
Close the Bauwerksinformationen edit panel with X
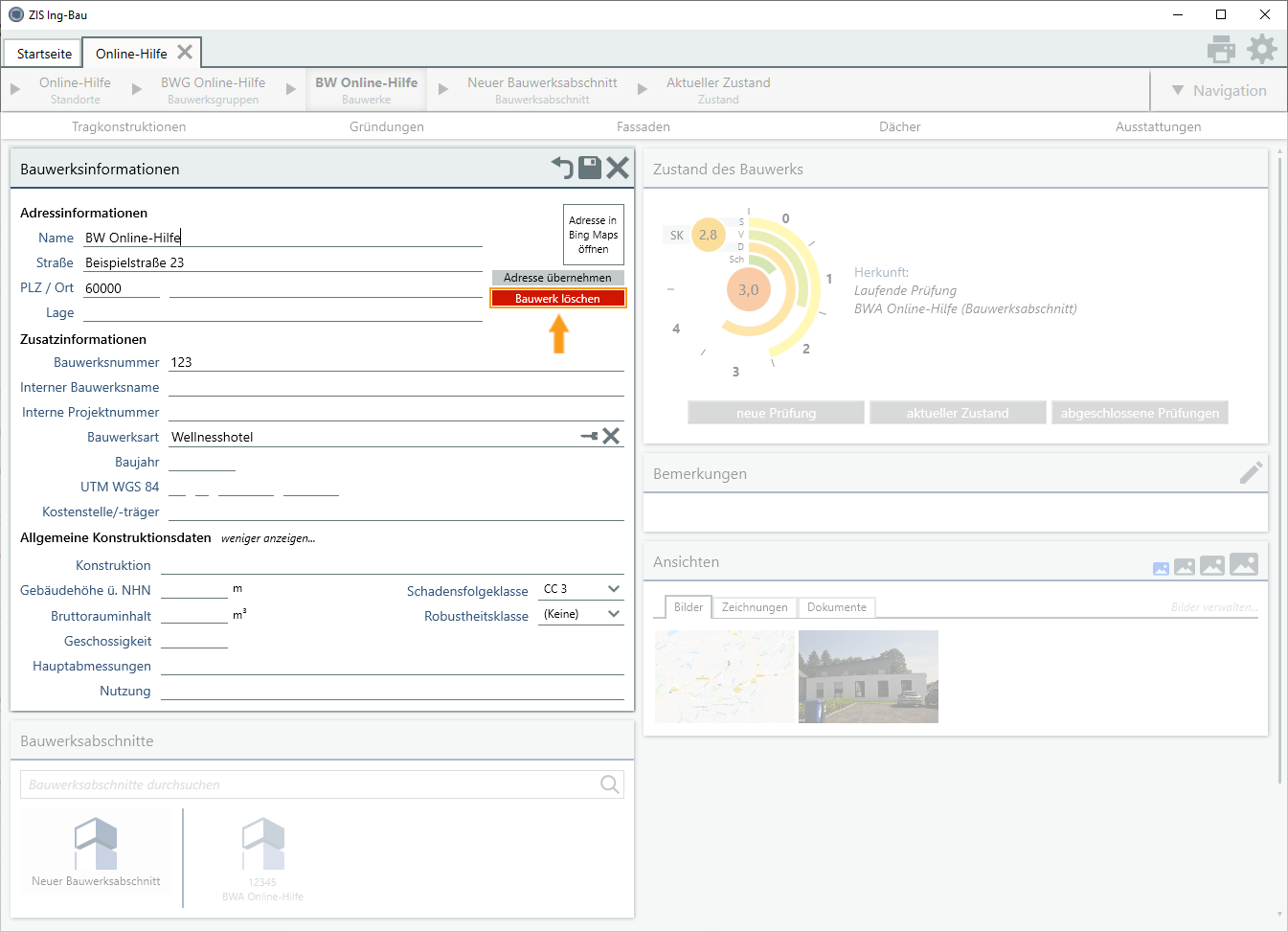click(618, 169)
